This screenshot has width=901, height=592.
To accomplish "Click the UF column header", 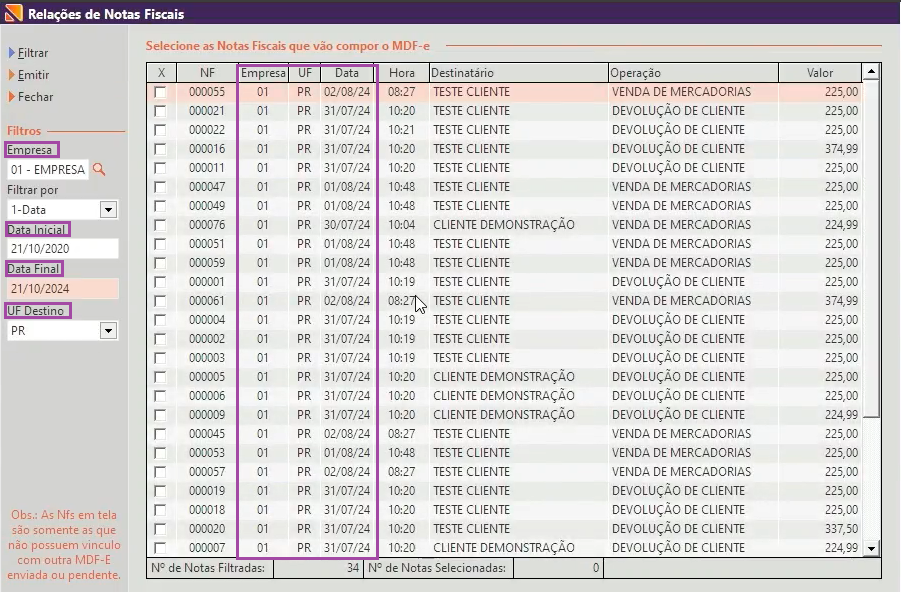I will coord(305,73).
